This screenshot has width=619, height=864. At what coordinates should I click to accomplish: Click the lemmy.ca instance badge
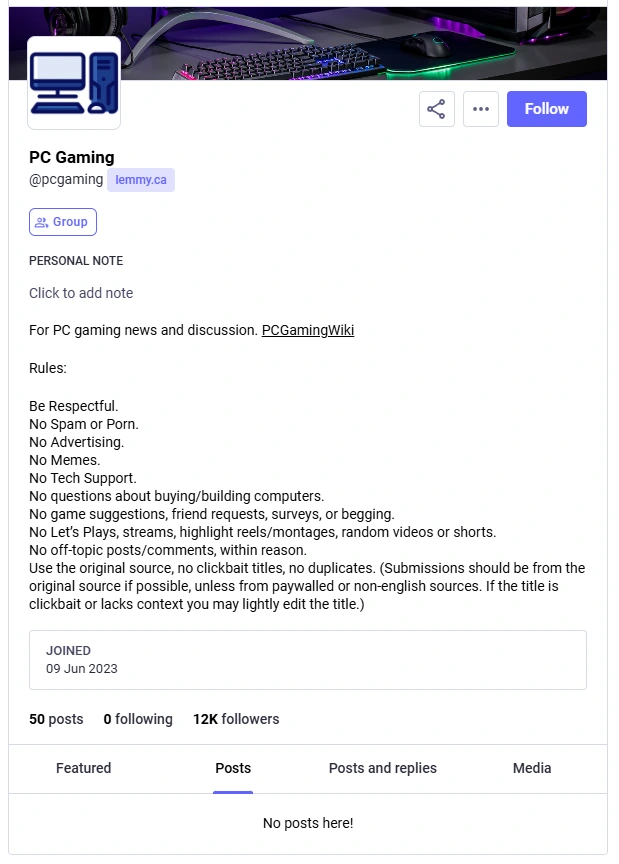coord(140,179)
